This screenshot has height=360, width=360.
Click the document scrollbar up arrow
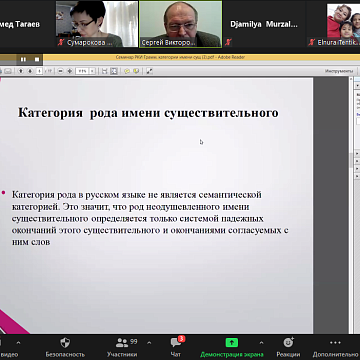point(351,79)
